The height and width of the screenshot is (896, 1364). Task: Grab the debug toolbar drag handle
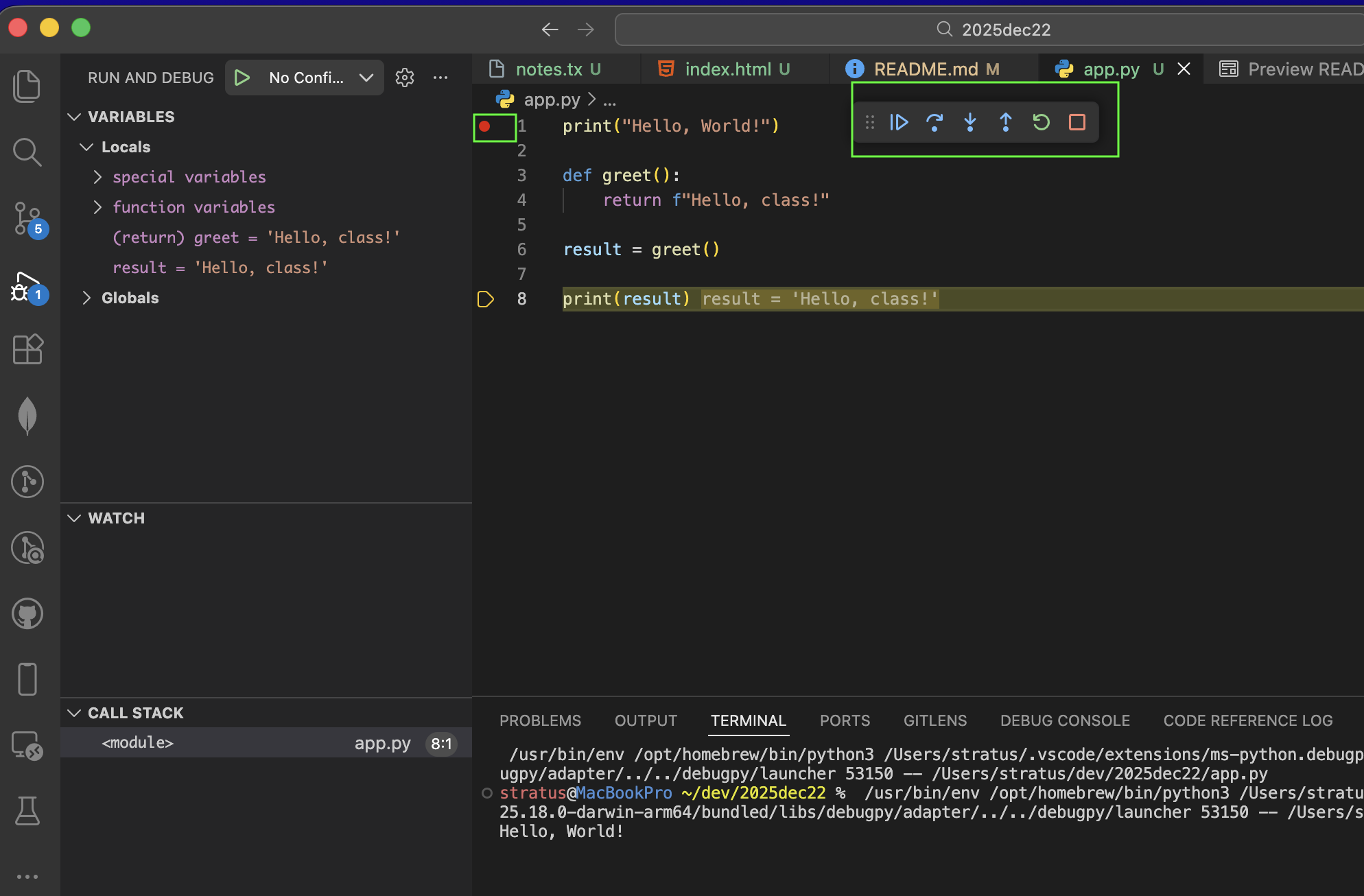[x=870, y=123]
